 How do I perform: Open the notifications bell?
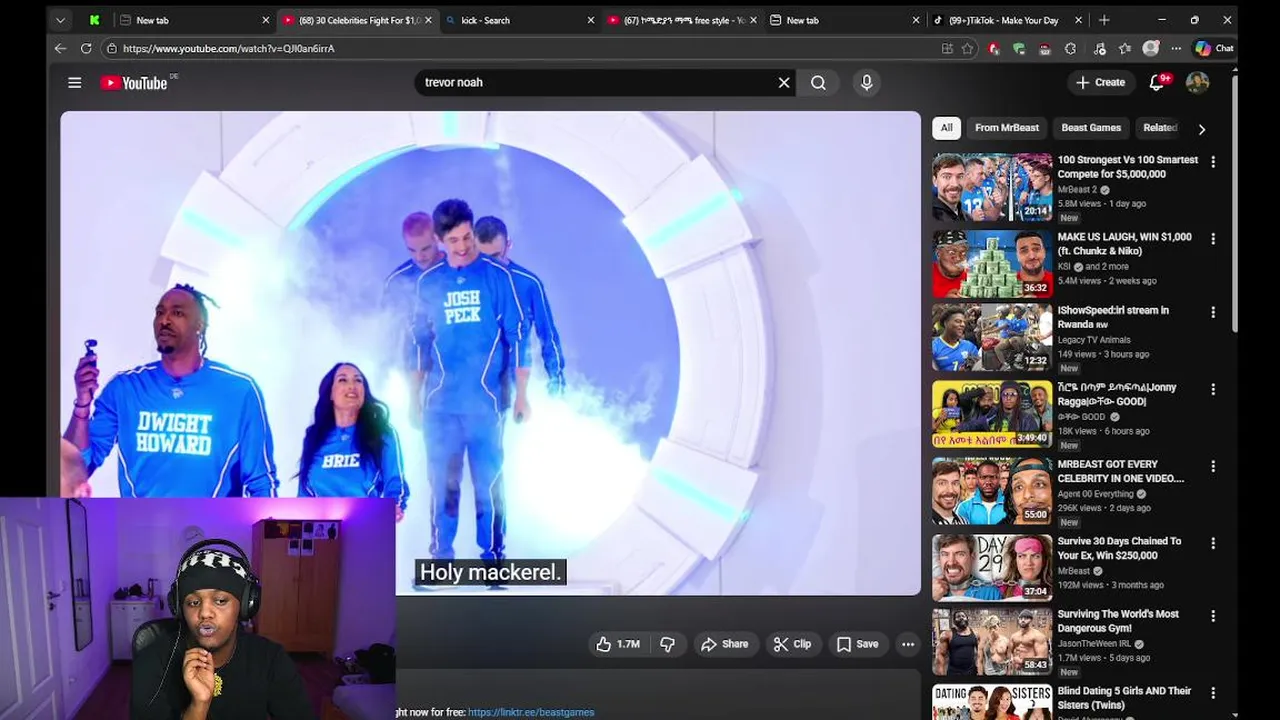coord(1157,83)
